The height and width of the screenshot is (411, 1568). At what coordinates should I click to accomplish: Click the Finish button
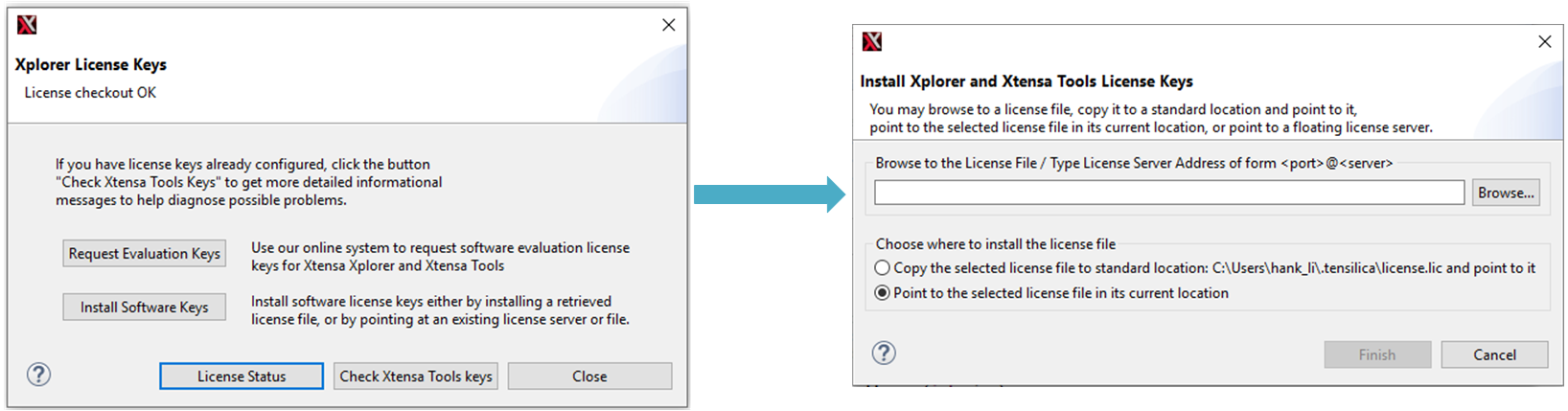pos(1376,354)
